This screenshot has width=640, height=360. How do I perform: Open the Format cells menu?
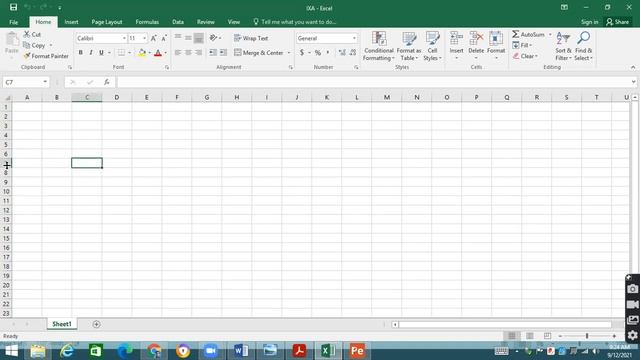tap(496, 45)
